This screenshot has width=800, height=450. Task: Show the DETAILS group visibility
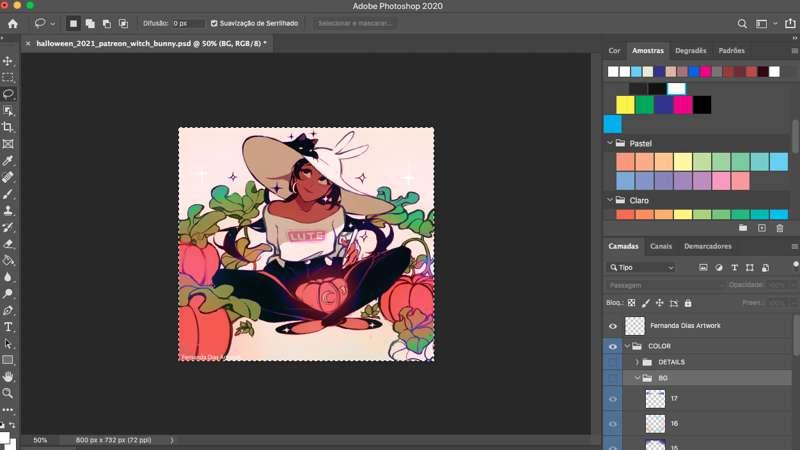click(x=613, y=362)
